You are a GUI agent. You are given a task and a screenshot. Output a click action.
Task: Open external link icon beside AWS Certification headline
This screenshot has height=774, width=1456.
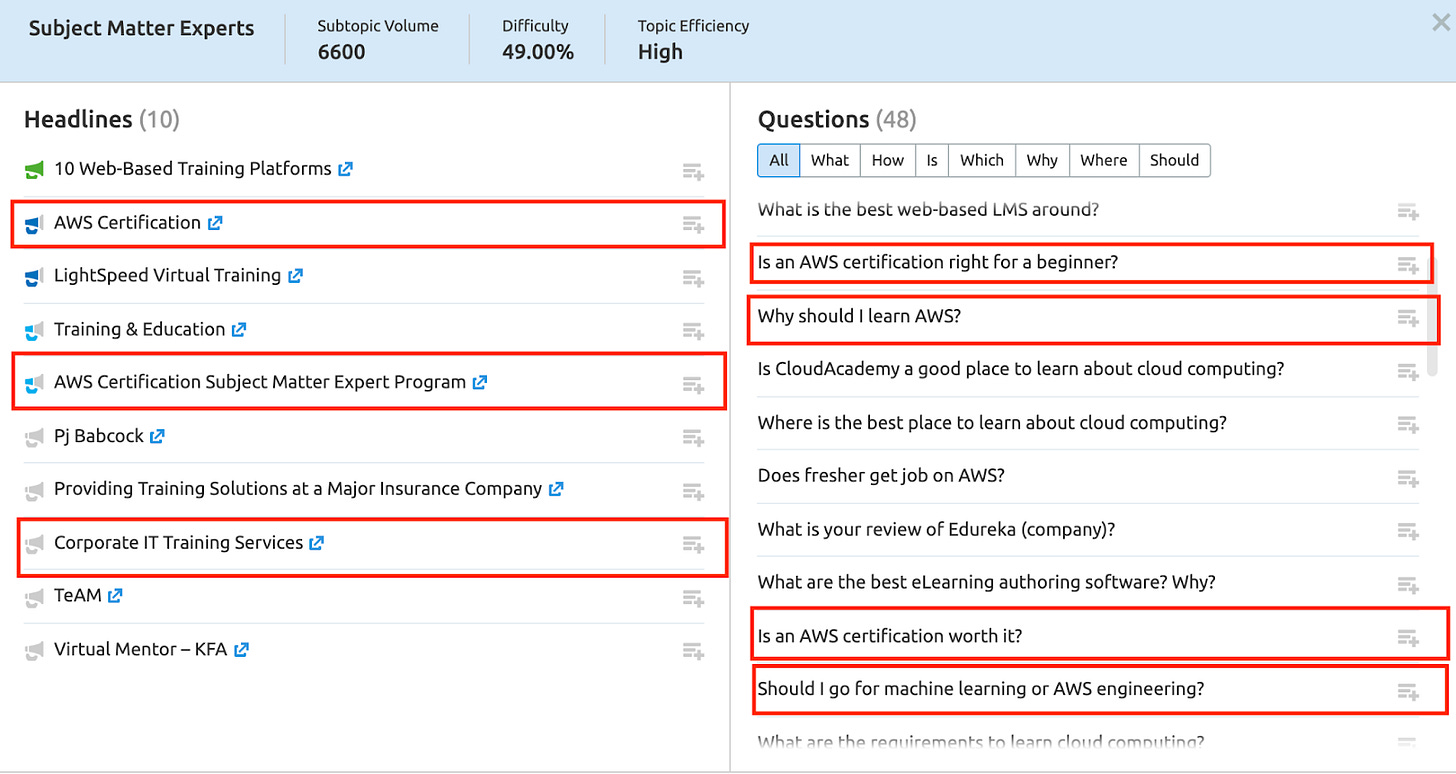pos(215,223)
